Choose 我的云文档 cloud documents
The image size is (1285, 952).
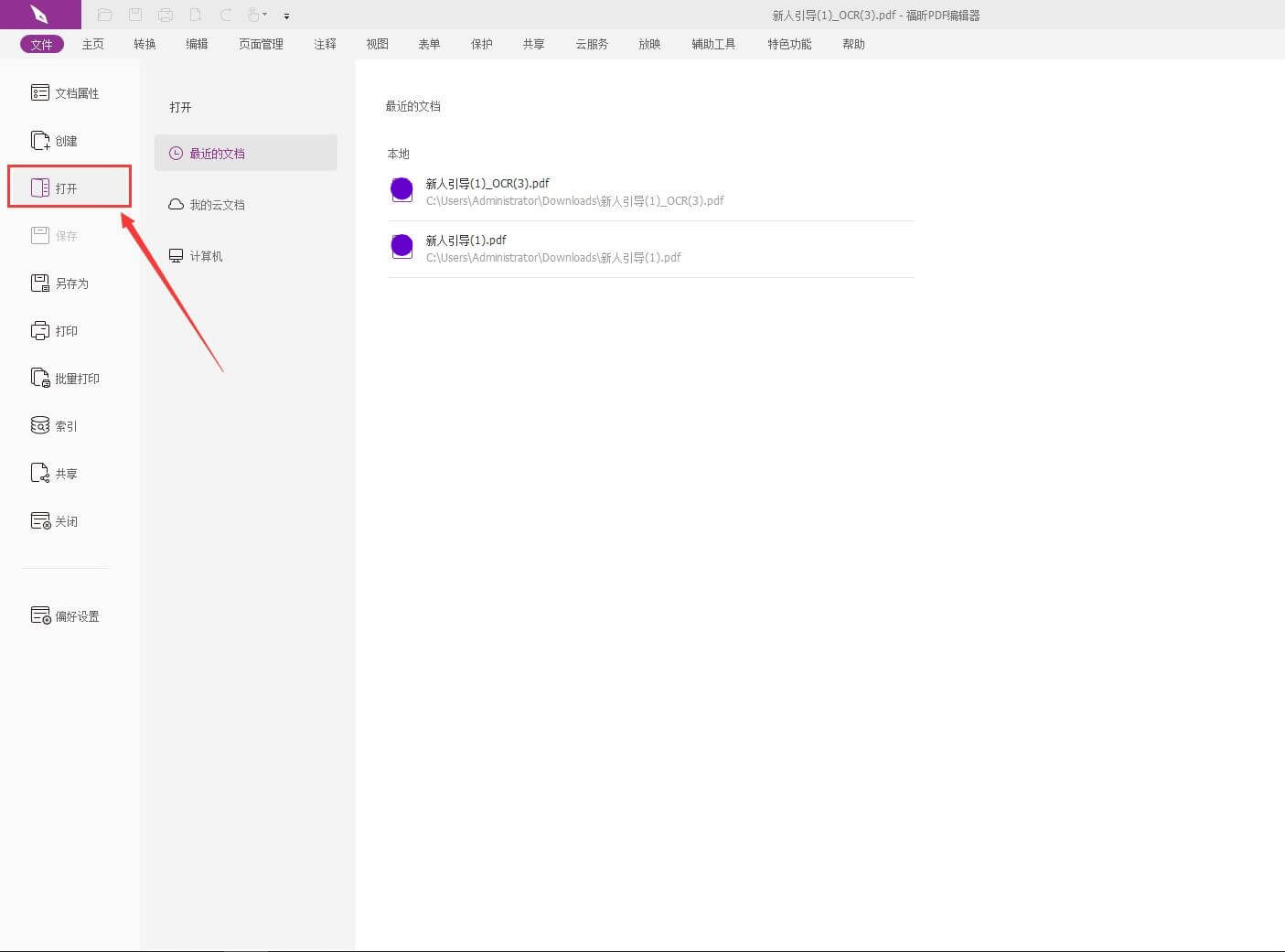tap(217, 205)
